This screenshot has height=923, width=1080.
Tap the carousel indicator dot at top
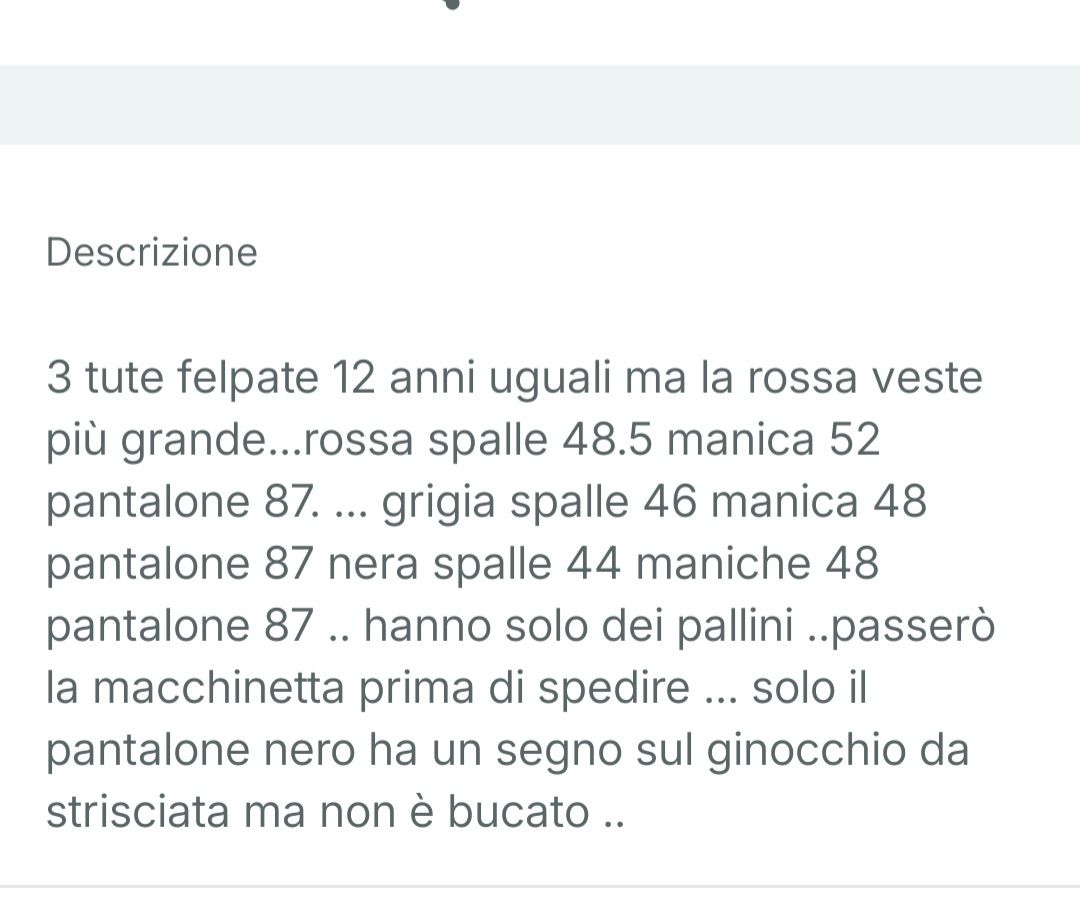(452, 4)
